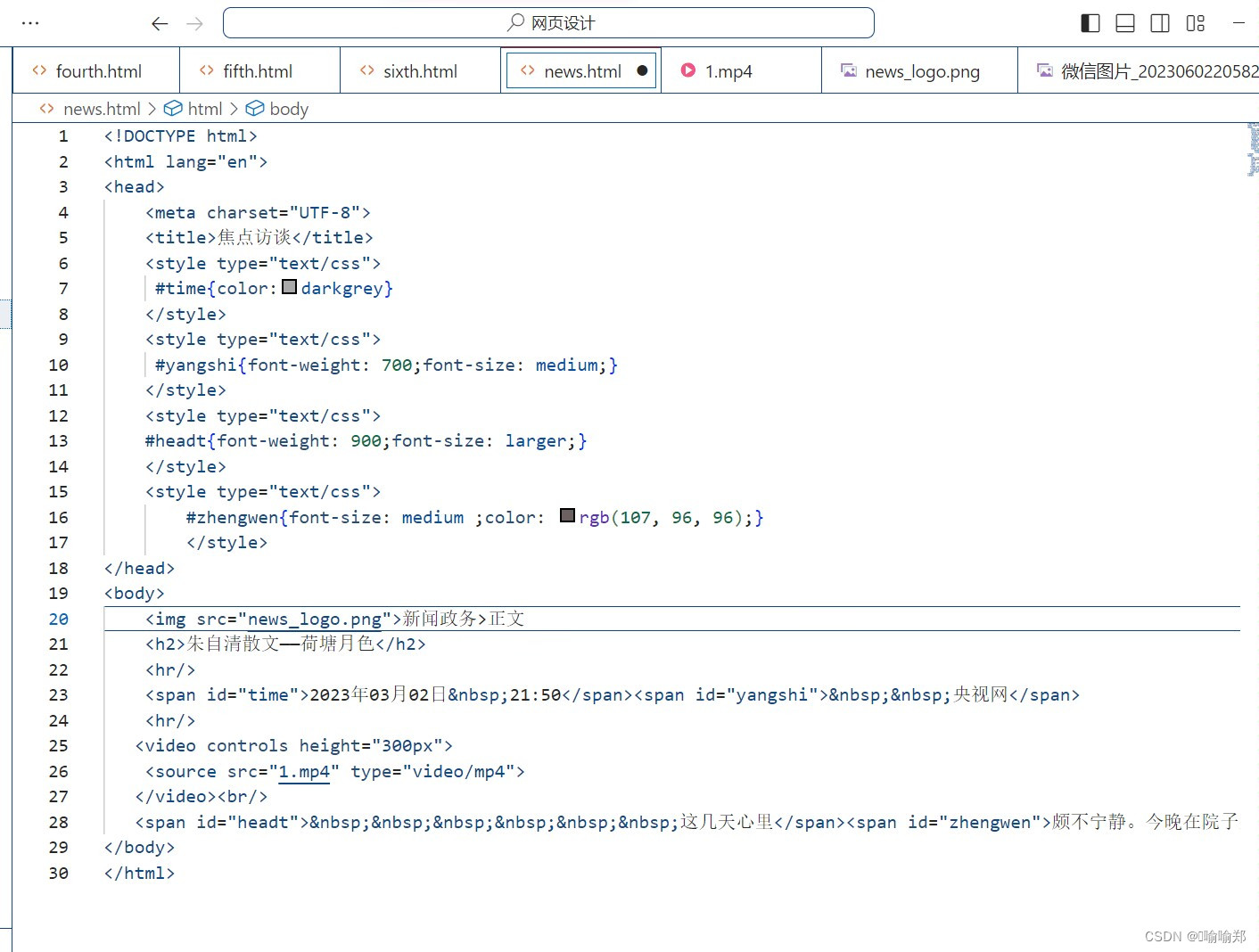Open the news_logo.png tab
This screenshot has width=1259, height=952.
click(x=919, y=71)
